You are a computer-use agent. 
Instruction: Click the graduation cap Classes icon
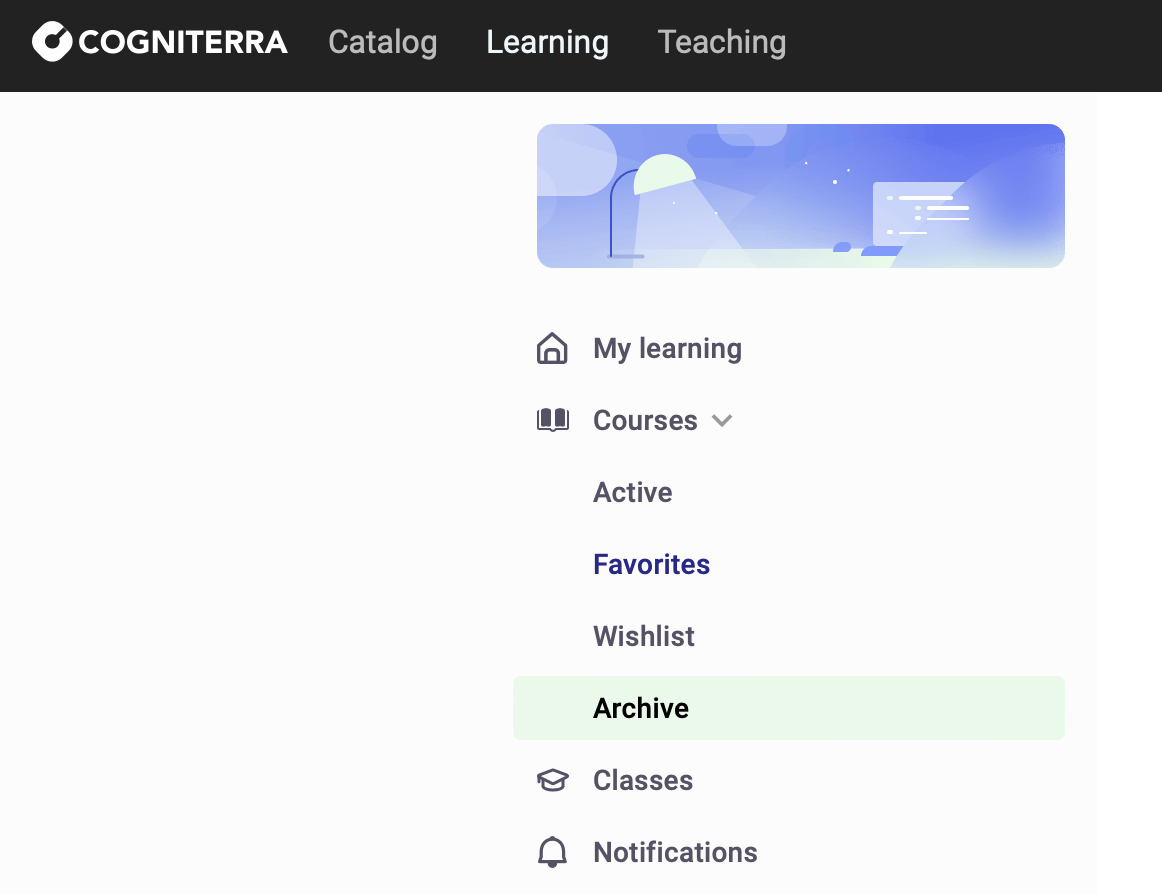[552, 780]
